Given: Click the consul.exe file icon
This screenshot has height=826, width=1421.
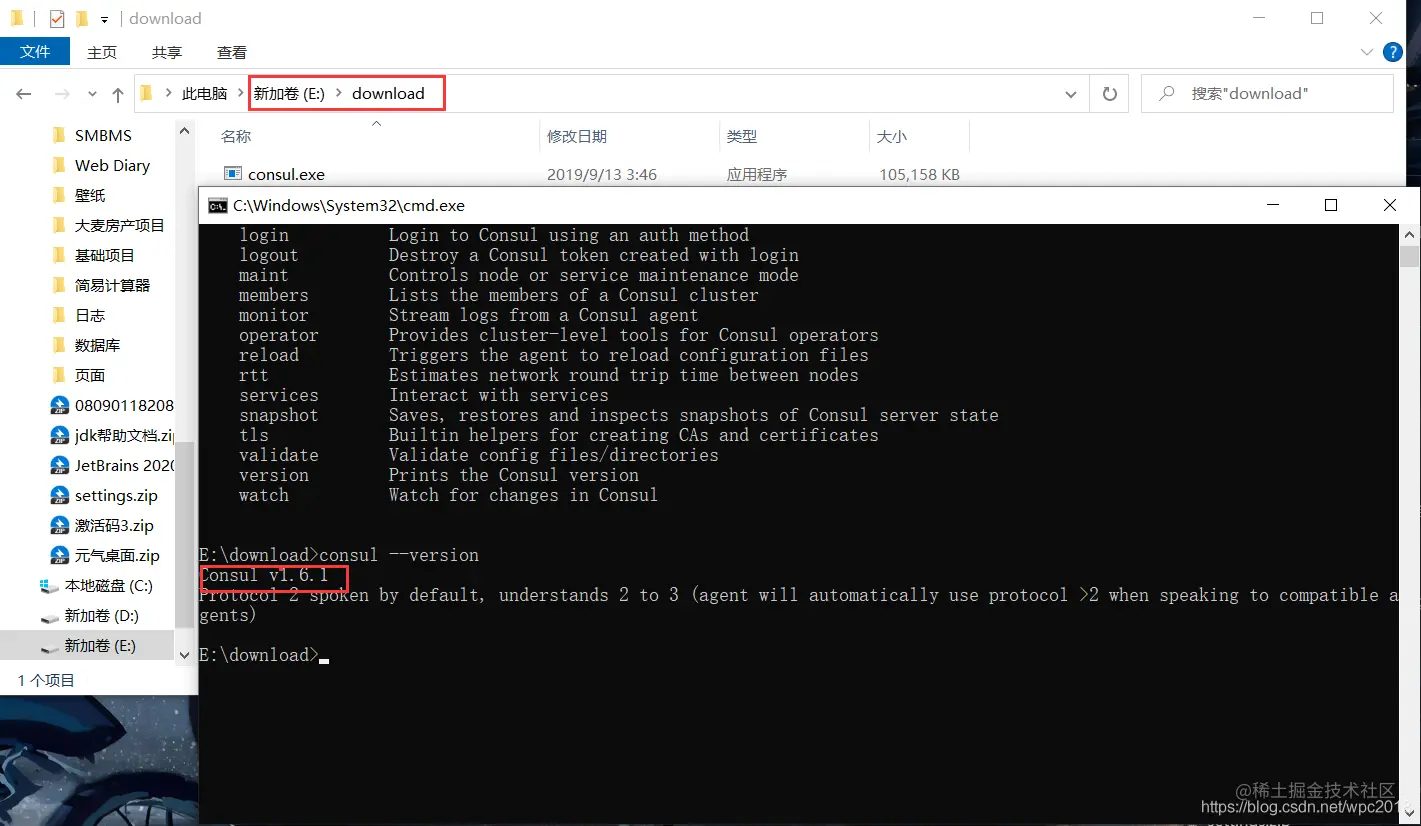Looking at the screenshot, I should coord(232,174).
